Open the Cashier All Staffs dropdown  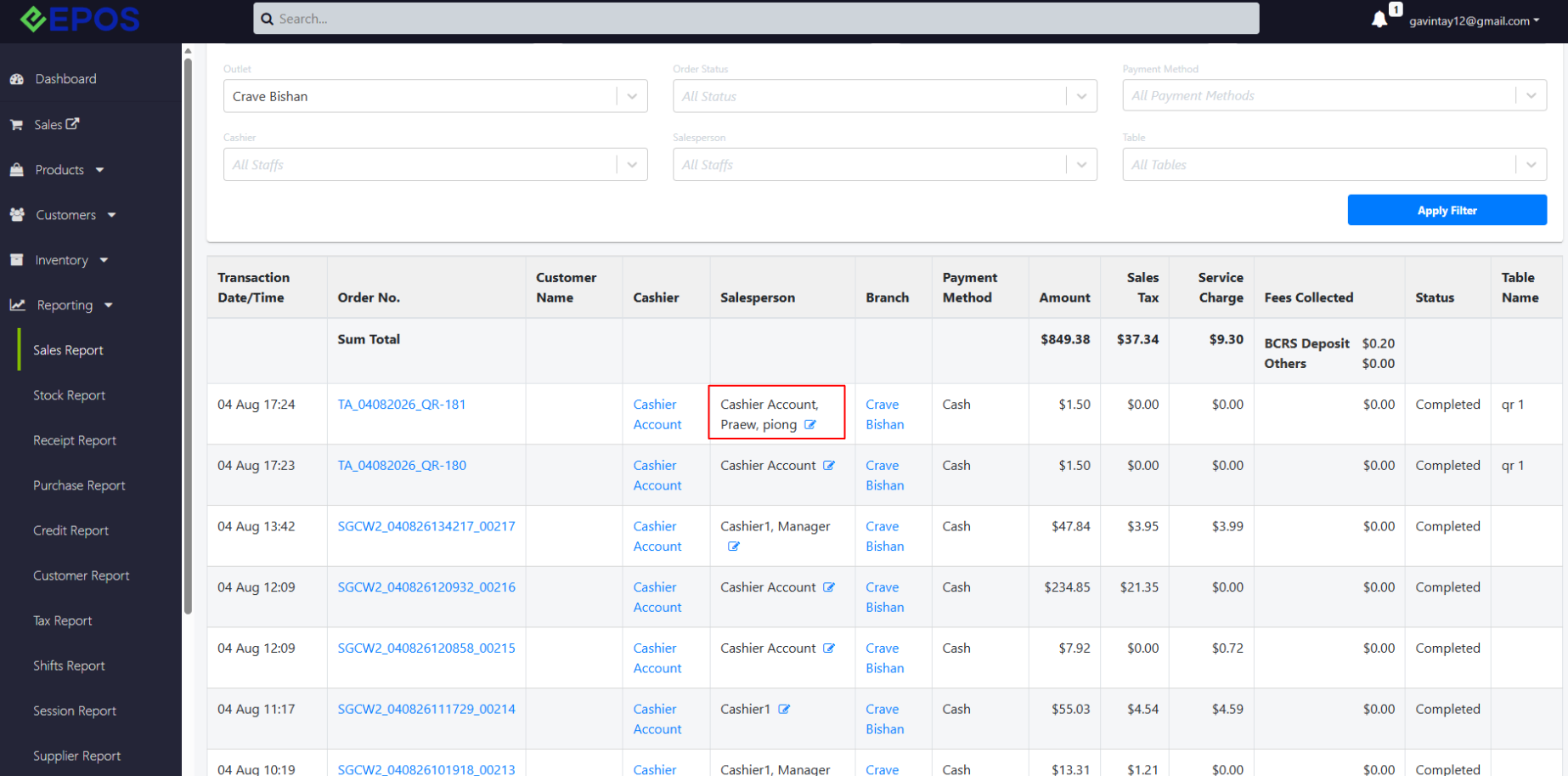(x=435, y=165)
